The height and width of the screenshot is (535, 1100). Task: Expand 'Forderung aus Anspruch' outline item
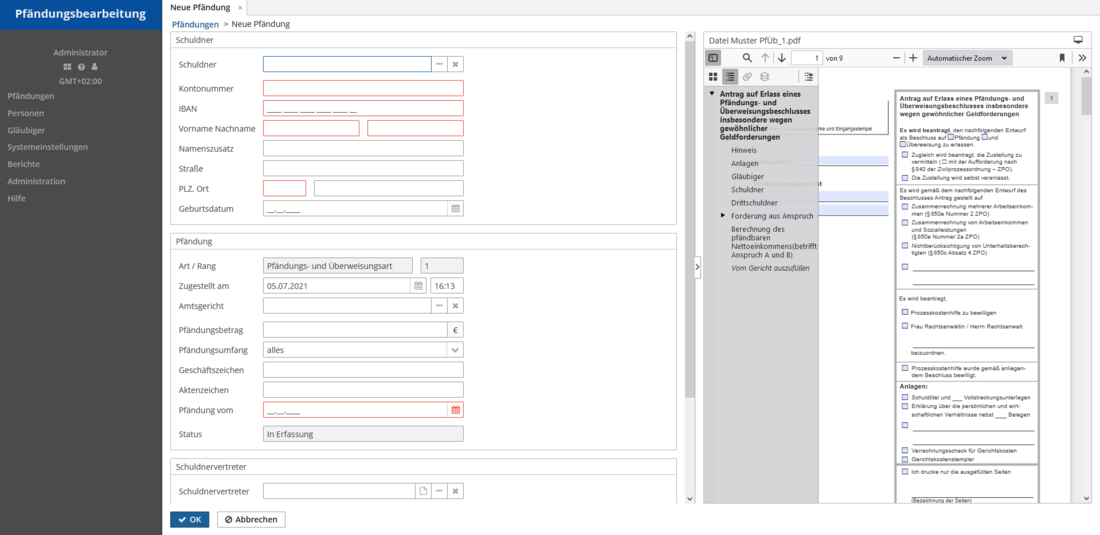(x=723, y=216)
